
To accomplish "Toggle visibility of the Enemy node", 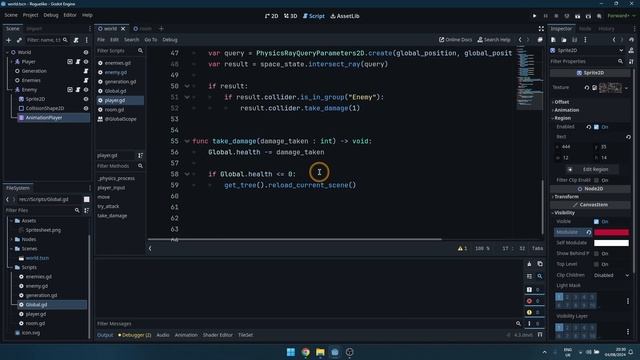I will point(86,89).
